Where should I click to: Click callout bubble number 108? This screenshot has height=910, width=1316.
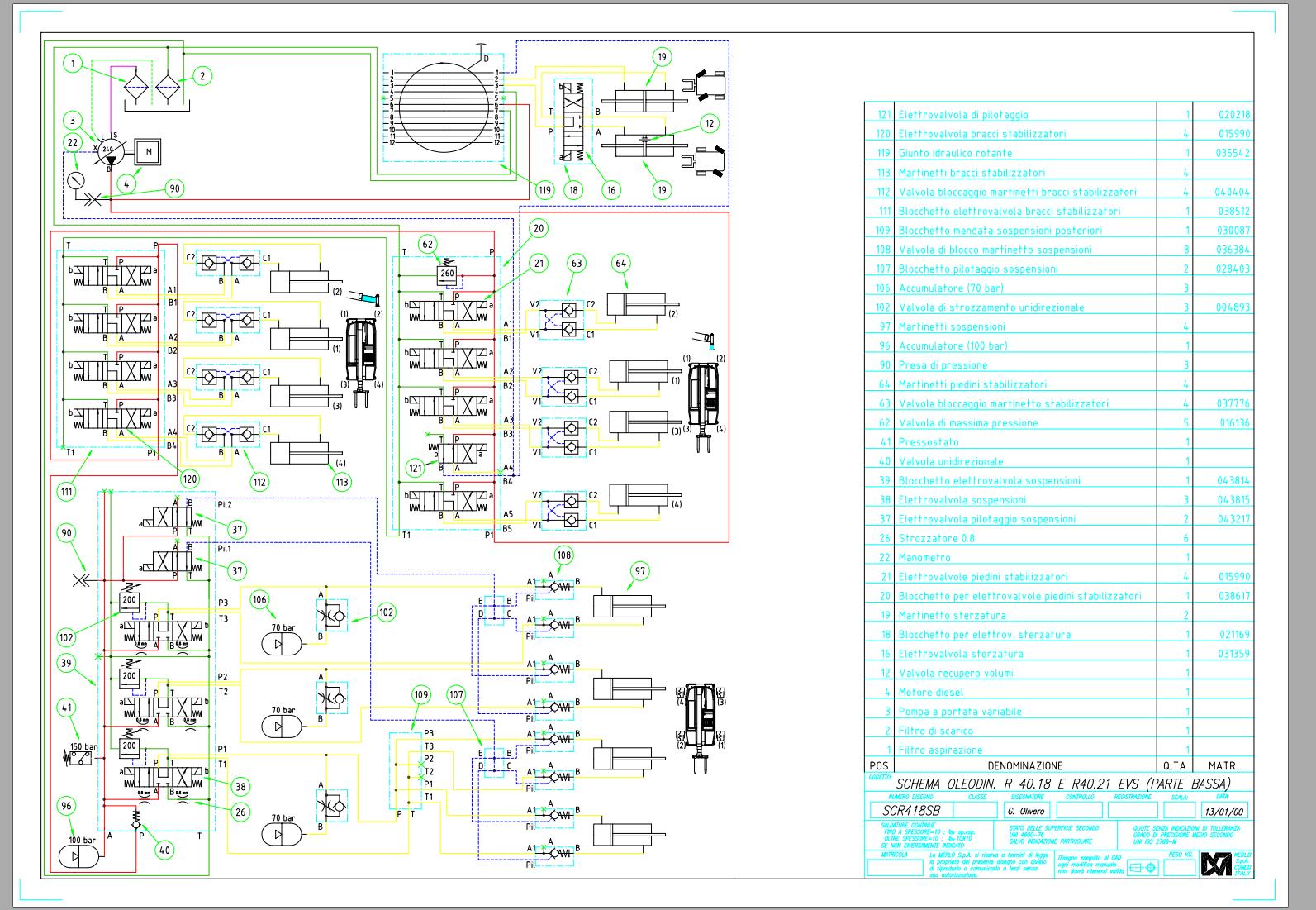(x=564, y=555)
